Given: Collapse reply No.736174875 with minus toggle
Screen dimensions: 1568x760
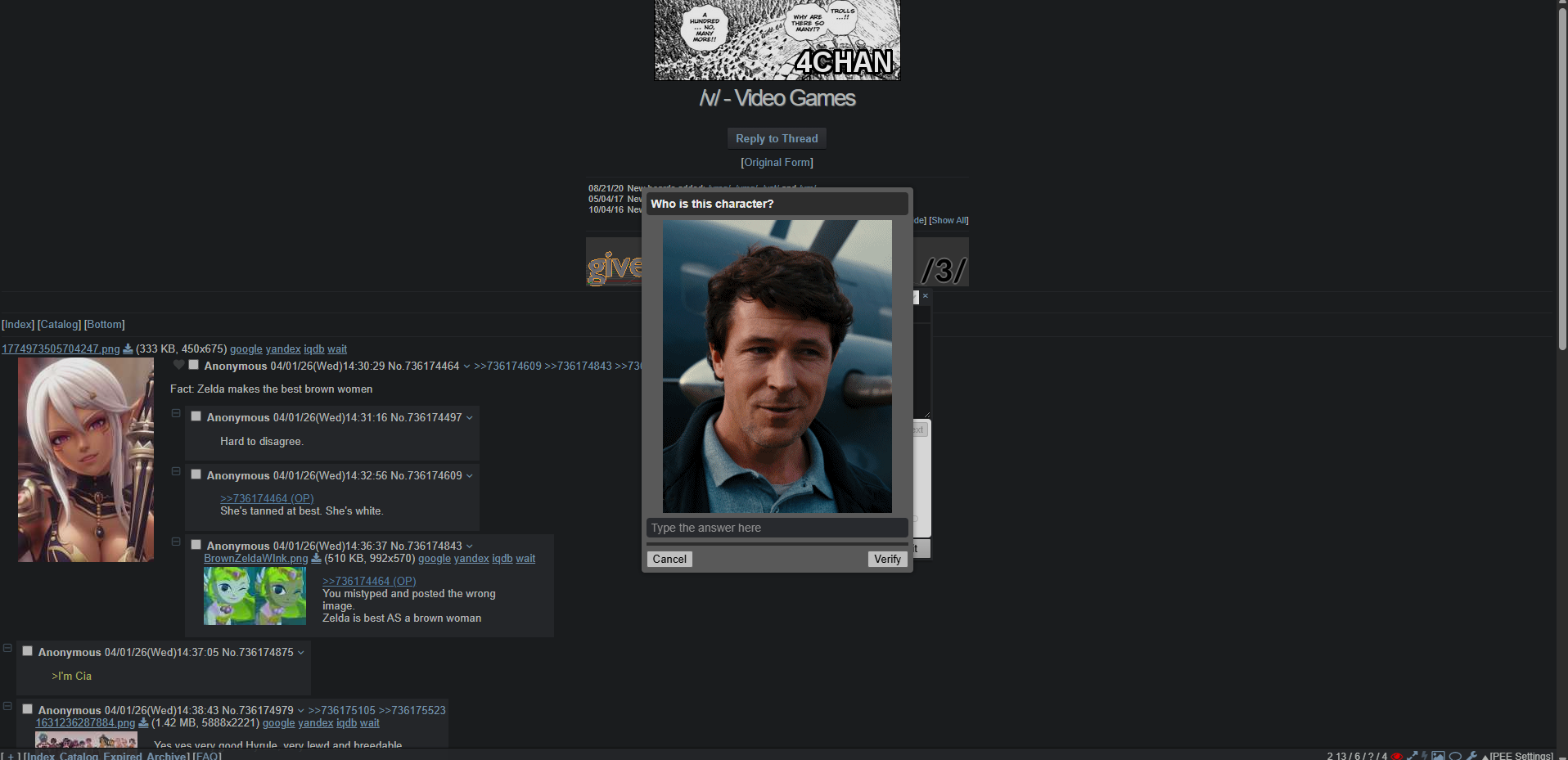Looking at the screenshot, I should coord(7,648).
